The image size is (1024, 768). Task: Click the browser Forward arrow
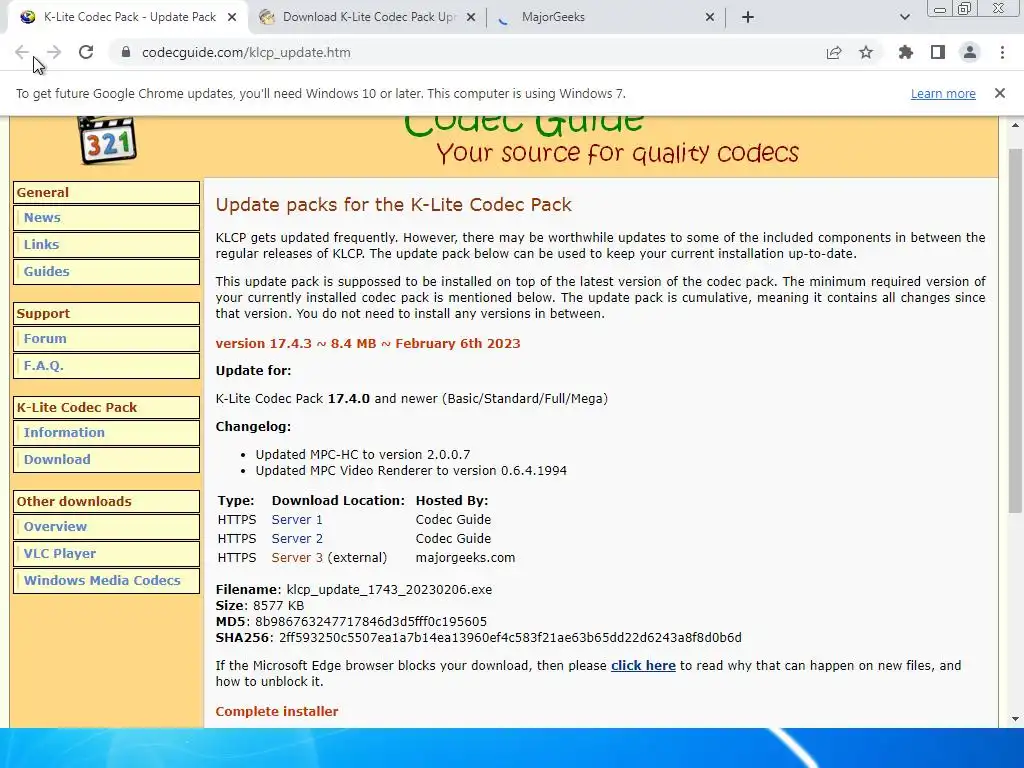[x=54, y=52]
